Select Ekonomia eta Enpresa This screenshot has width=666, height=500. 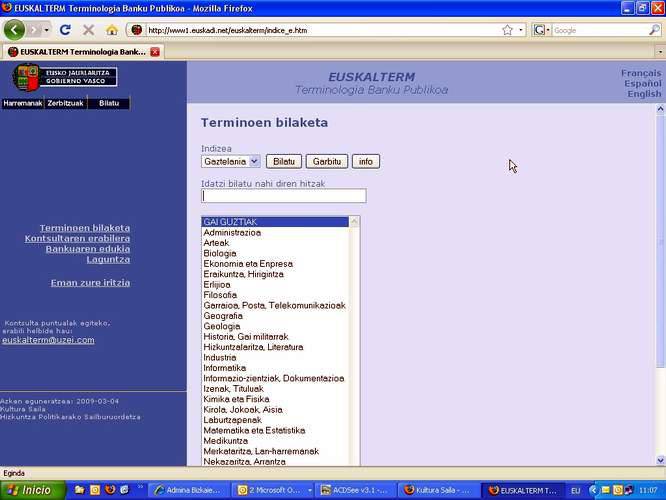click(x=275, y=264)
